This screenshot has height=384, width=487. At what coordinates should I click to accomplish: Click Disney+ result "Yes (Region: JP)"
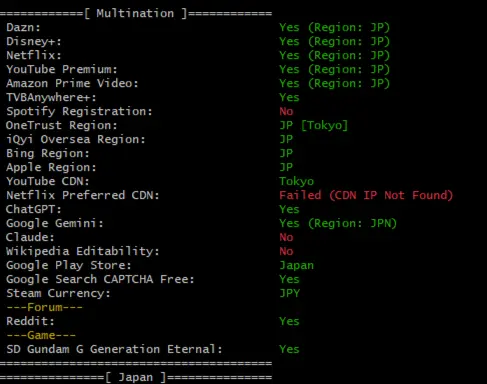pyautogui.click(x=334, y=41)
